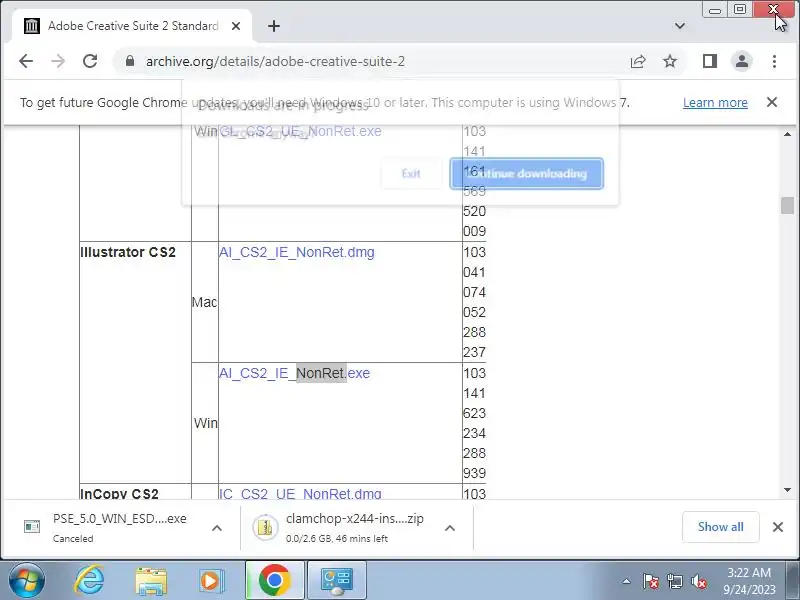Click the Mac cell in Illustrator row
The height and width of the screenshot is (600, 800).
[205, 302]
